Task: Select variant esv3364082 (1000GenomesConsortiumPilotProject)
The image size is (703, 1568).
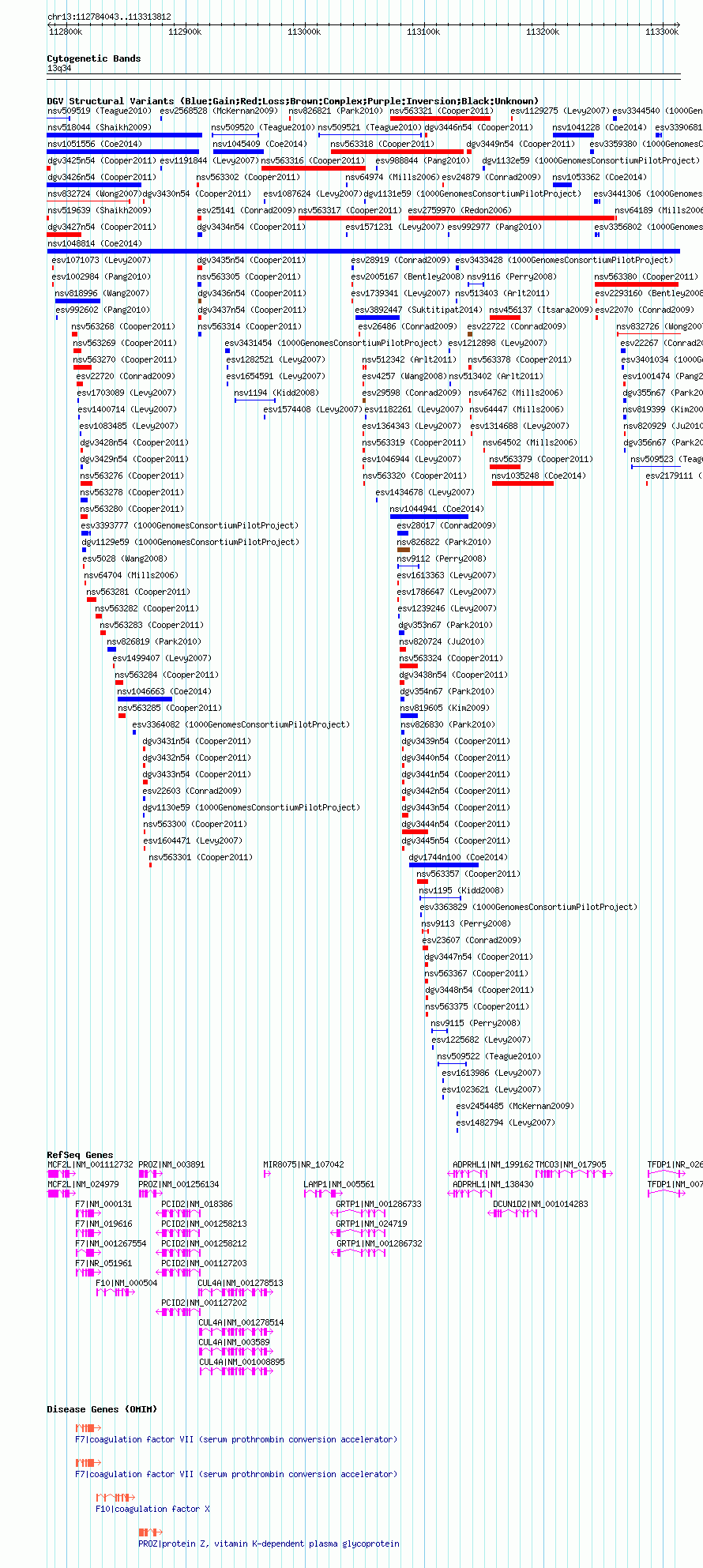Action: (x=241, y=724)
